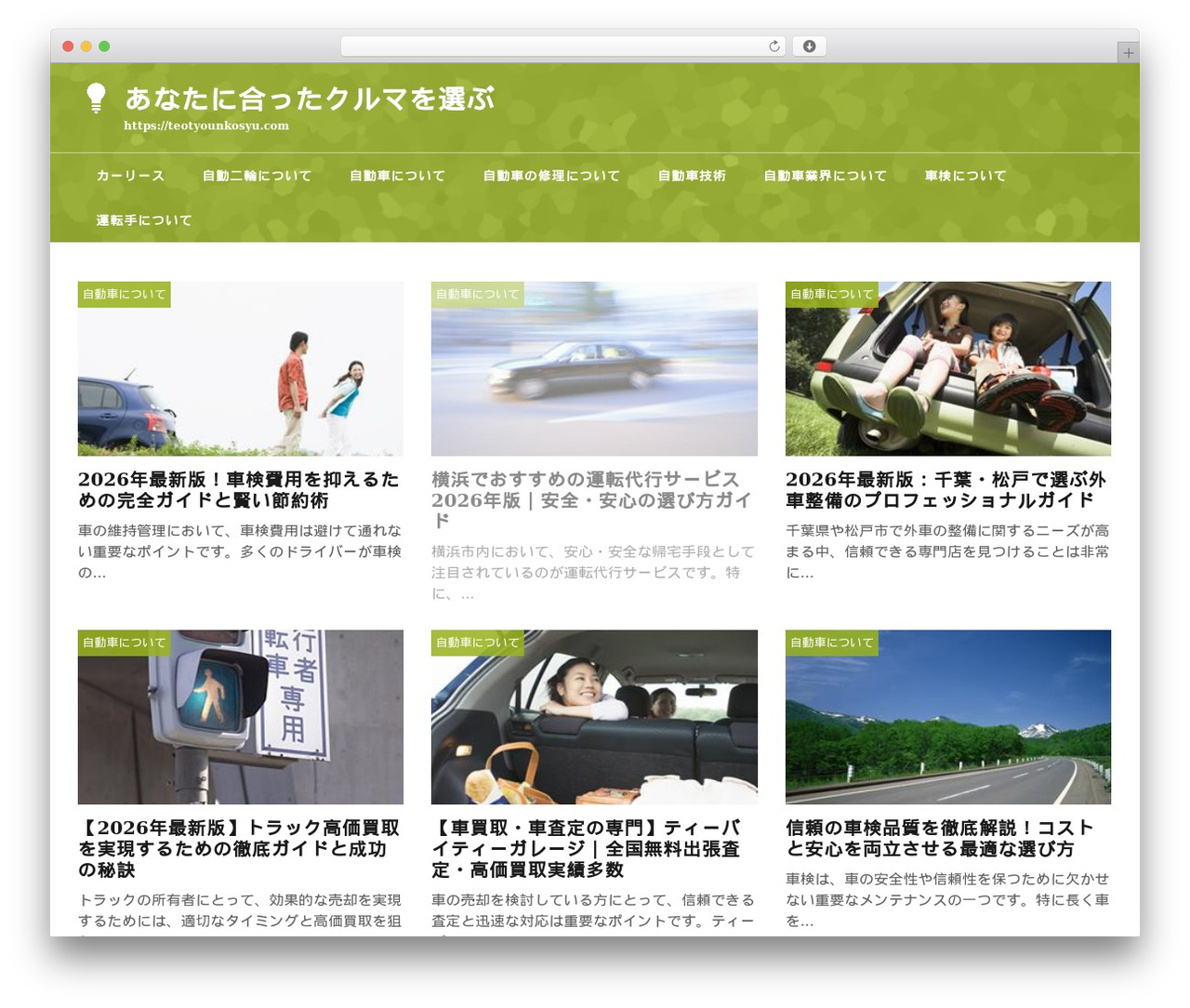Open 自動車の修理について menu item
The image size is (1190, 1008).
[x=551, y=176]
